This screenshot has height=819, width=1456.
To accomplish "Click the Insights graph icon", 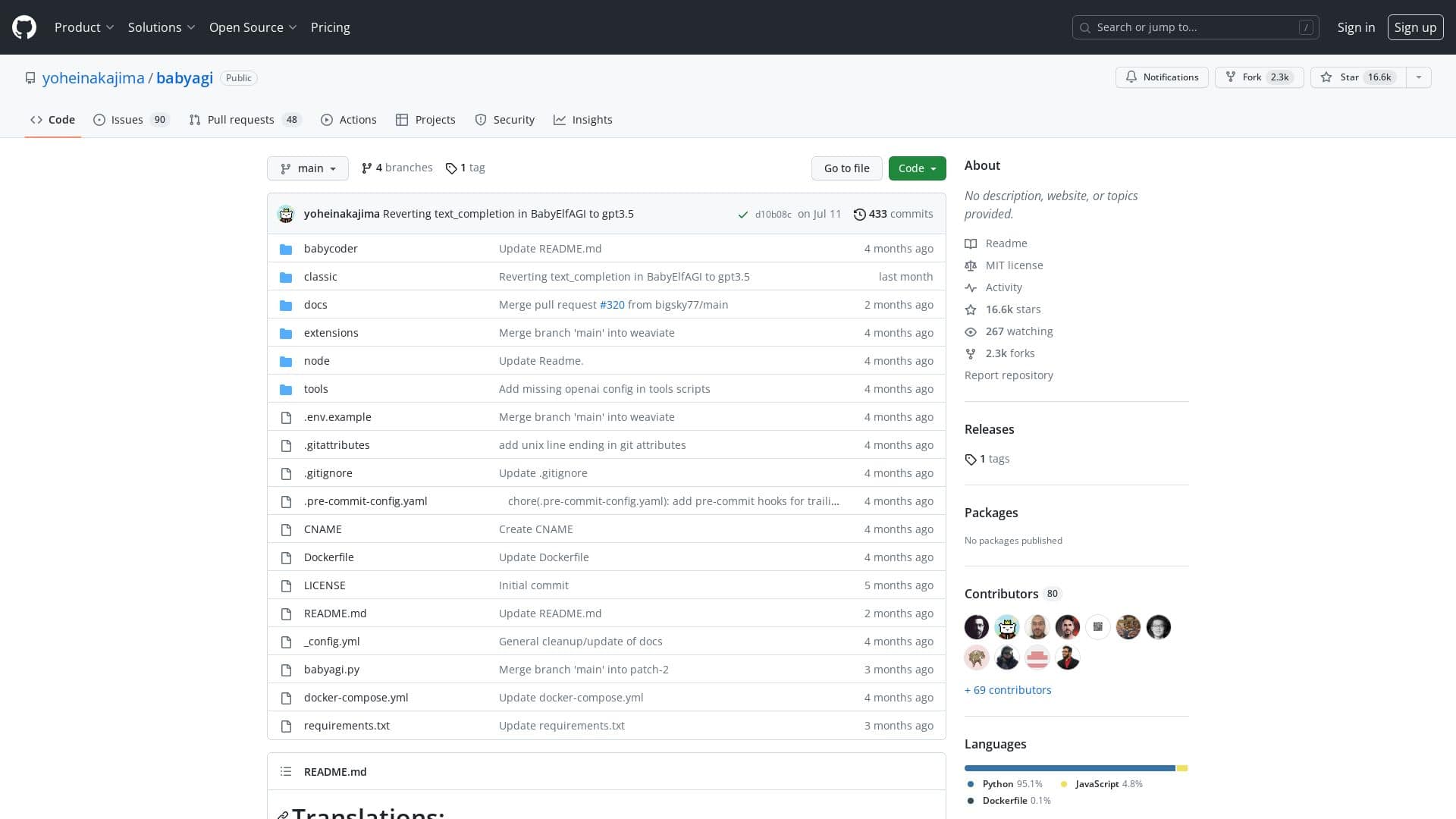I will [x=560, y=119].
